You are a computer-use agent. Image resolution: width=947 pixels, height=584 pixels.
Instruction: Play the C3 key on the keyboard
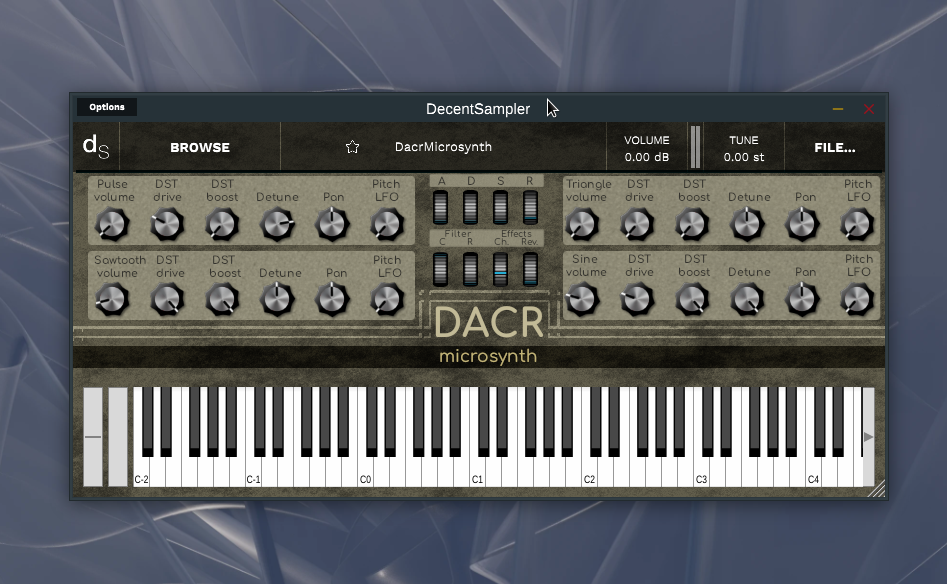click(x=701, y=472)
